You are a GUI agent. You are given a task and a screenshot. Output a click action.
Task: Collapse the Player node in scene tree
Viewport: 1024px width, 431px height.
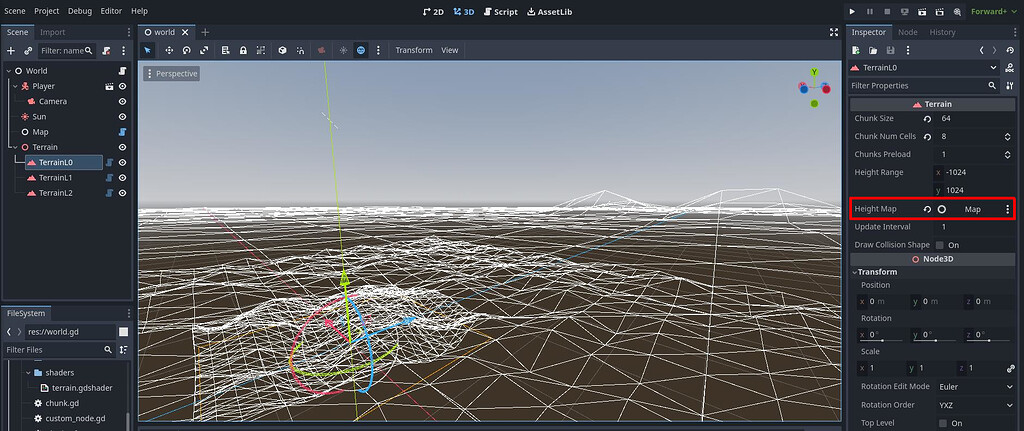pyautogui.click(x=15, y=87)
